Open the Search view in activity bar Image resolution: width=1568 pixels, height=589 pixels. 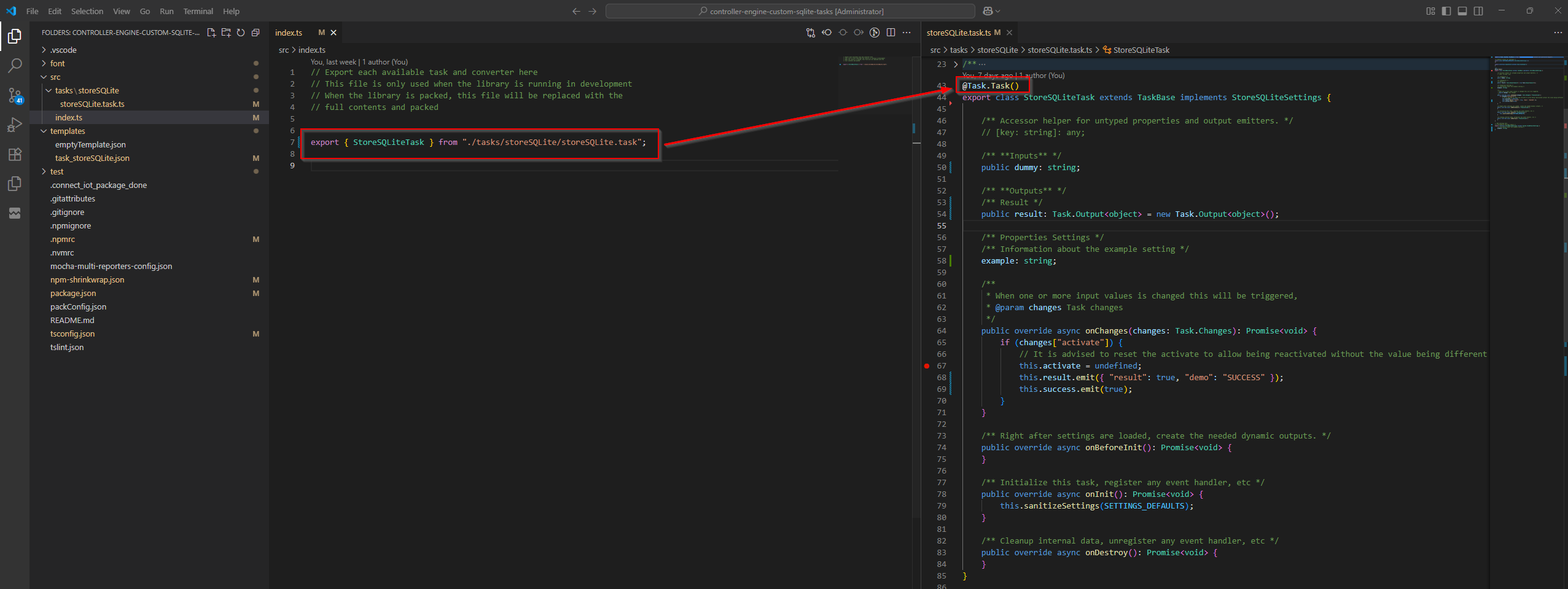pos(15,66)
